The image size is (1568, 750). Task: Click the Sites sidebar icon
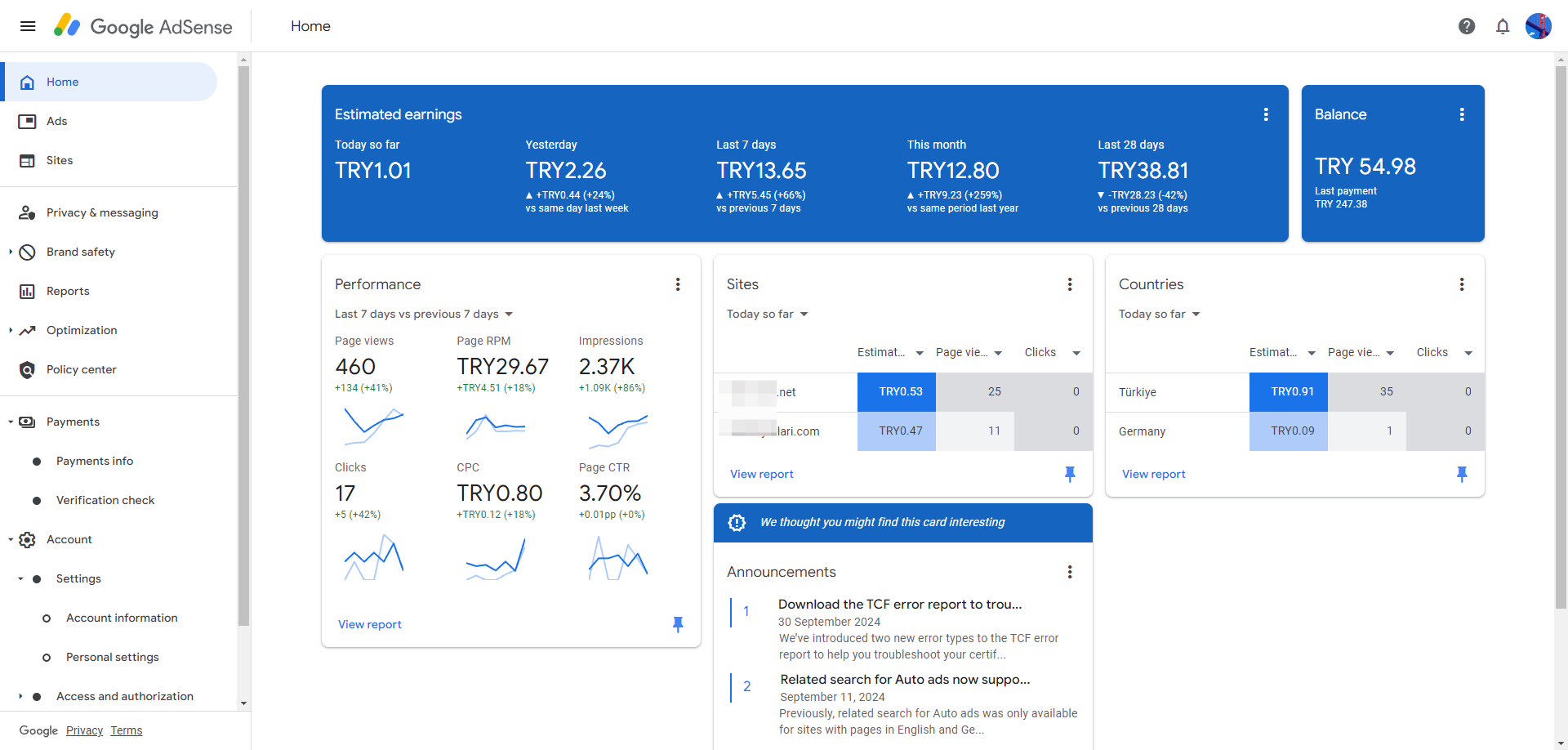click(x=27, y=160)
